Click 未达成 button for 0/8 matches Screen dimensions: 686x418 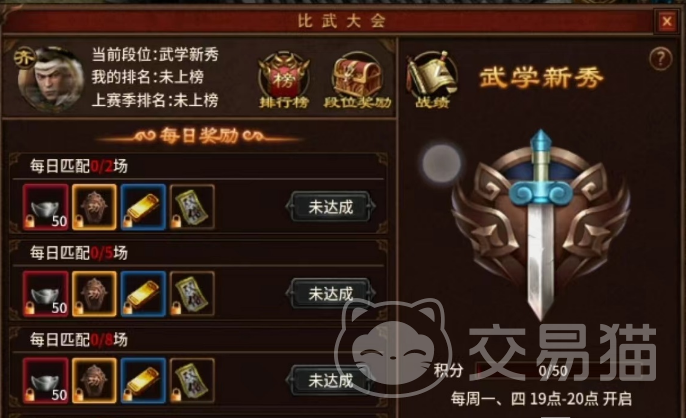331,380
